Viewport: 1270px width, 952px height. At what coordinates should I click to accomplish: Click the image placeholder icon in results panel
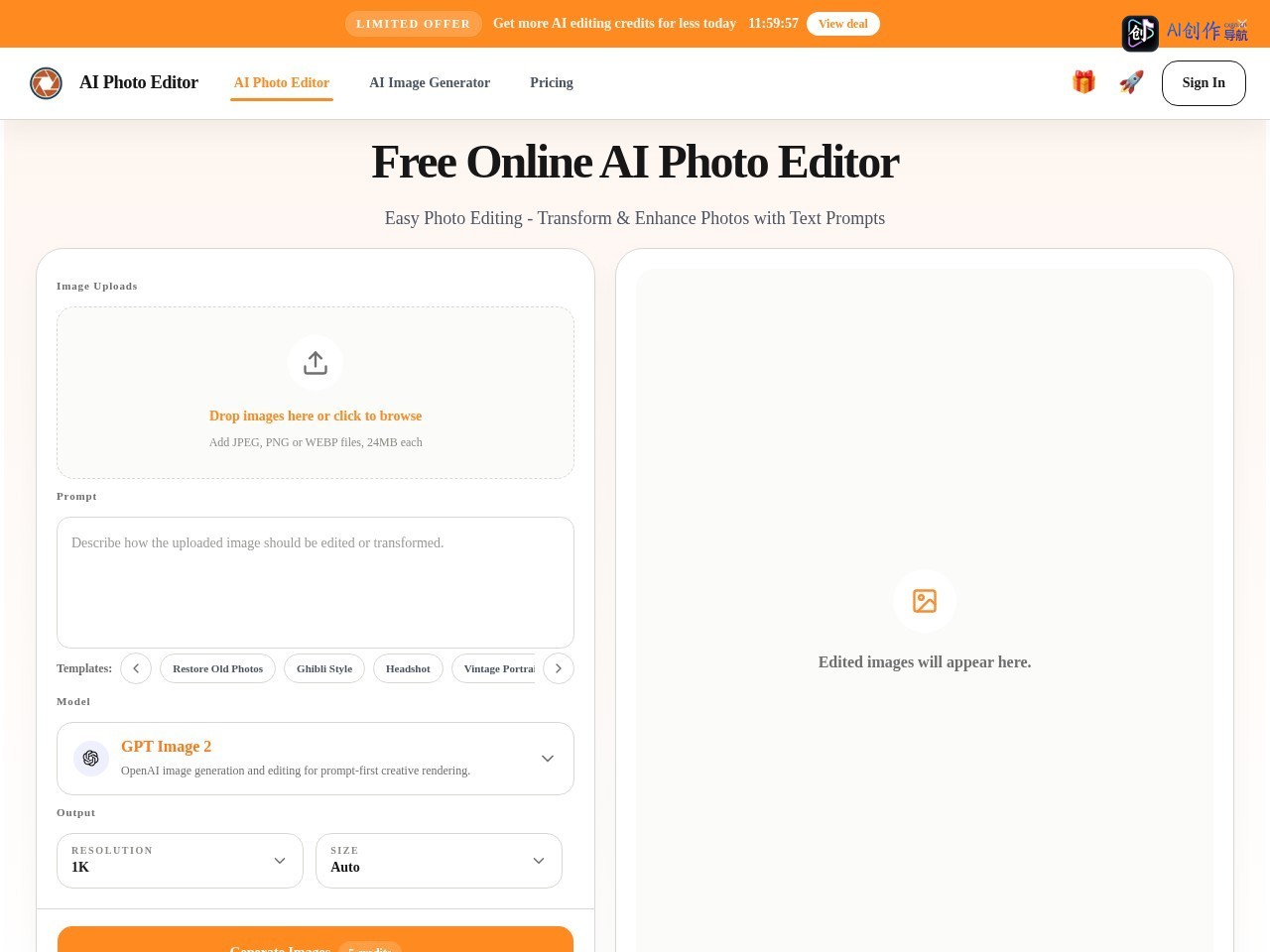(925, 601)
